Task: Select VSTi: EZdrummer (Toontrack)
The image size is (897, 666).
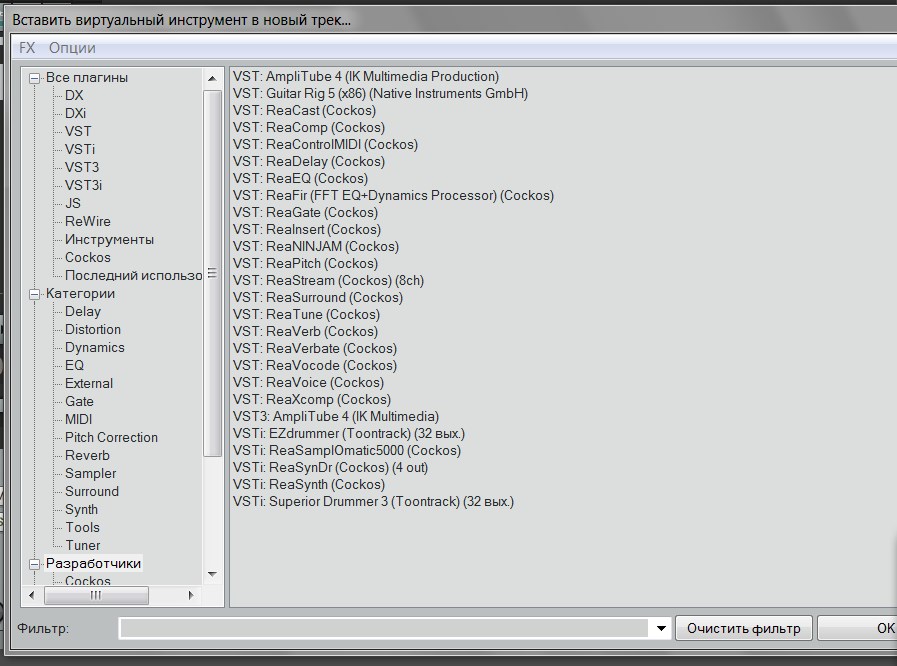Action: (x=348, y=434)
